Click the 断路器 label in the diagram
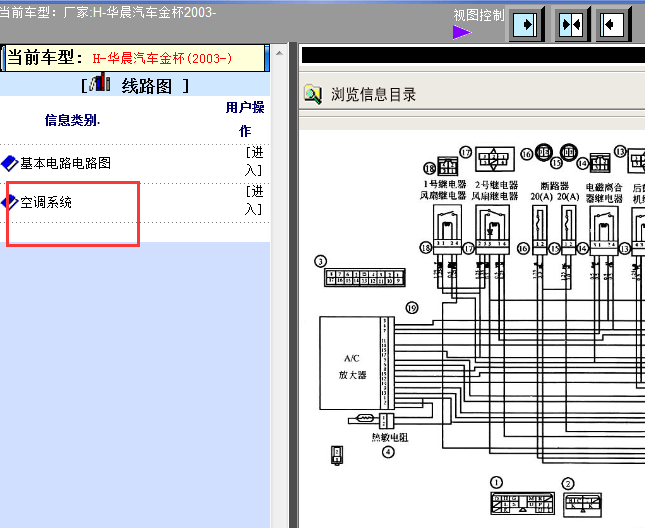 pos(555,186)
